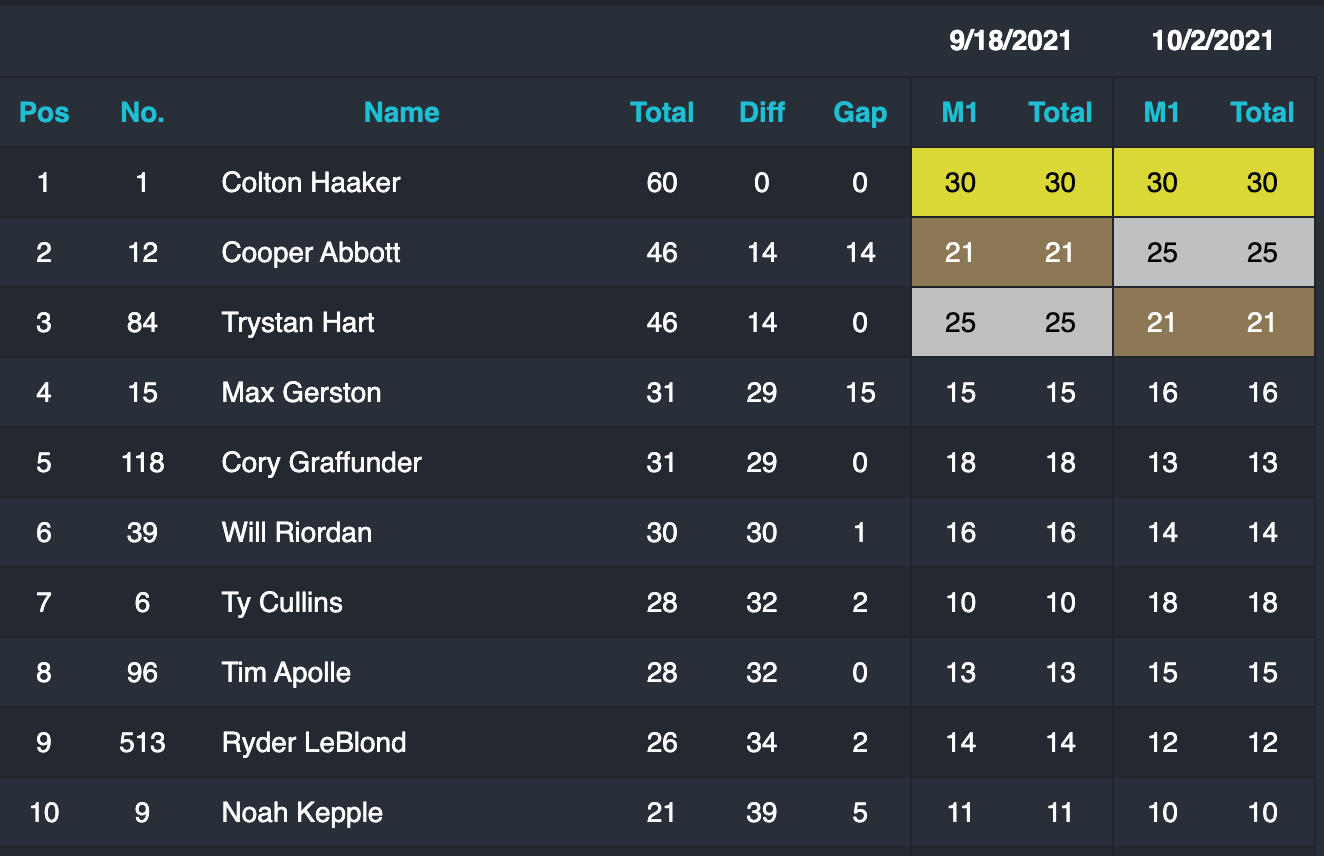The image size is (1324, 856).
Task: Select Ty Cullins in the list
Action: 282,602
